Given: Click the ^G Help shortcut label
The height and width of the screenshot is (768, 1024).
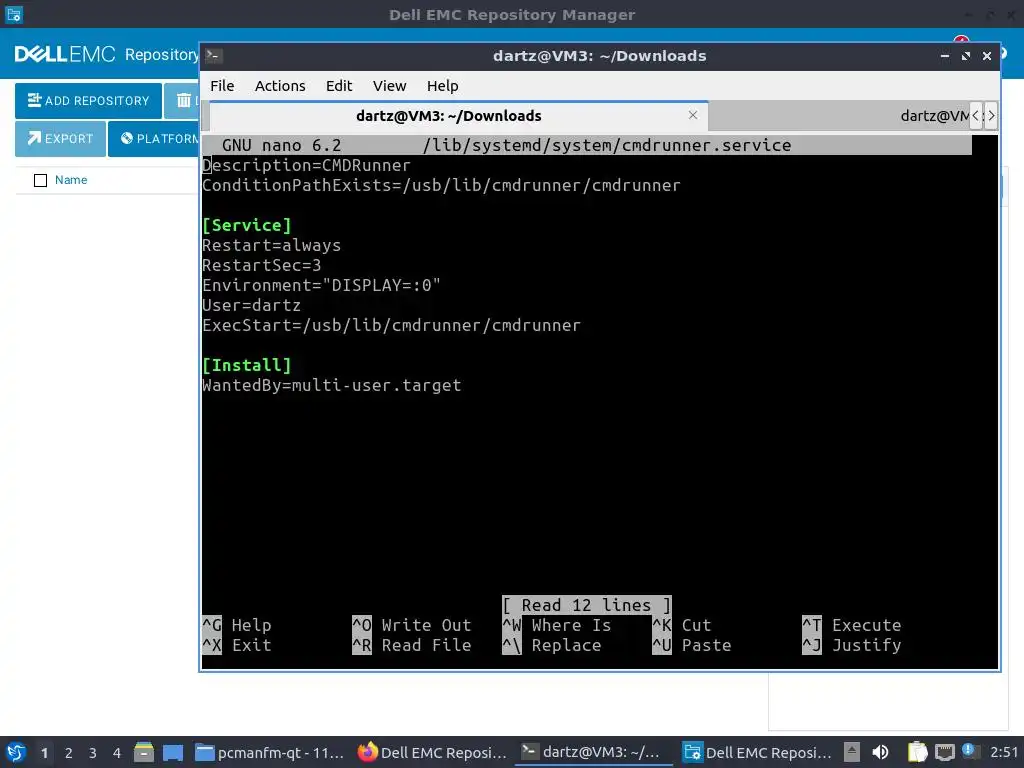Looking at the screenshot, I should pyautogui.click(x=236, y=625).
